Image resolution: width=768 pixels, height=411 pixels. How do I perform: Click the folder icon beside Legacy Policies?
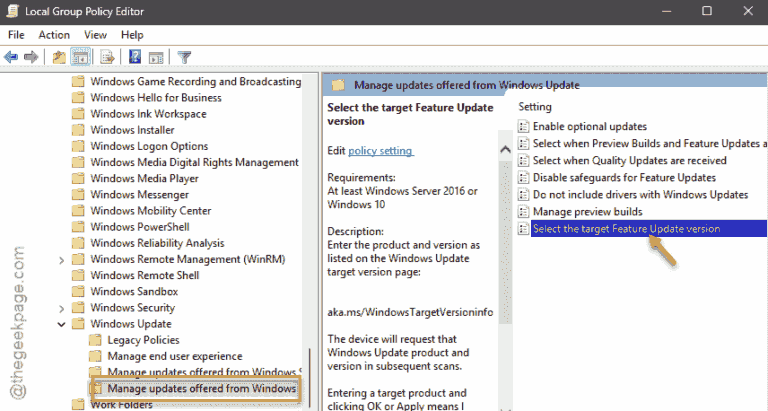pos(95,340)
